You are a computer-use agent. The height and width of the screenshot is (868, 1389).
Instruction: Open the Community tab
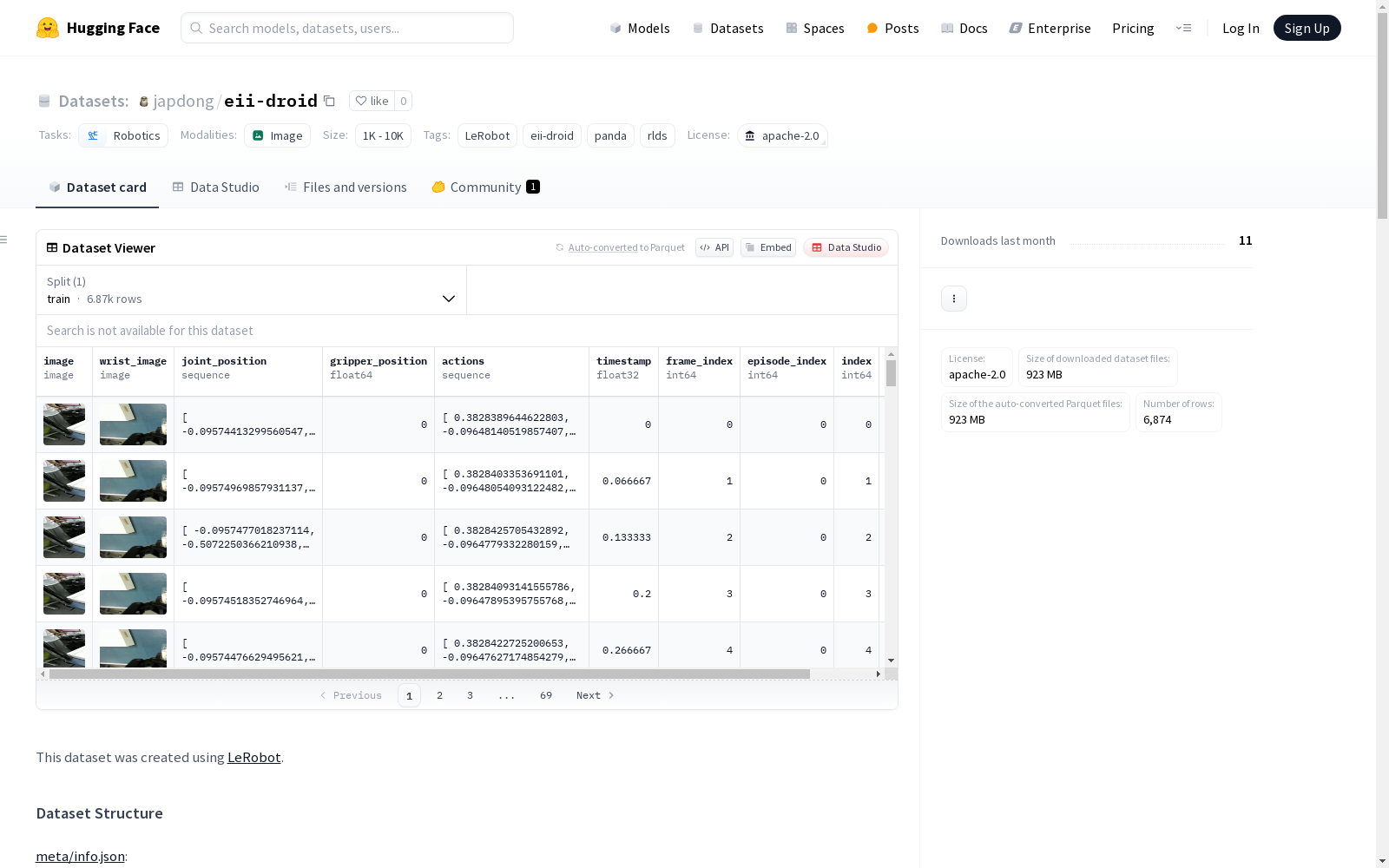pos(485,187)
